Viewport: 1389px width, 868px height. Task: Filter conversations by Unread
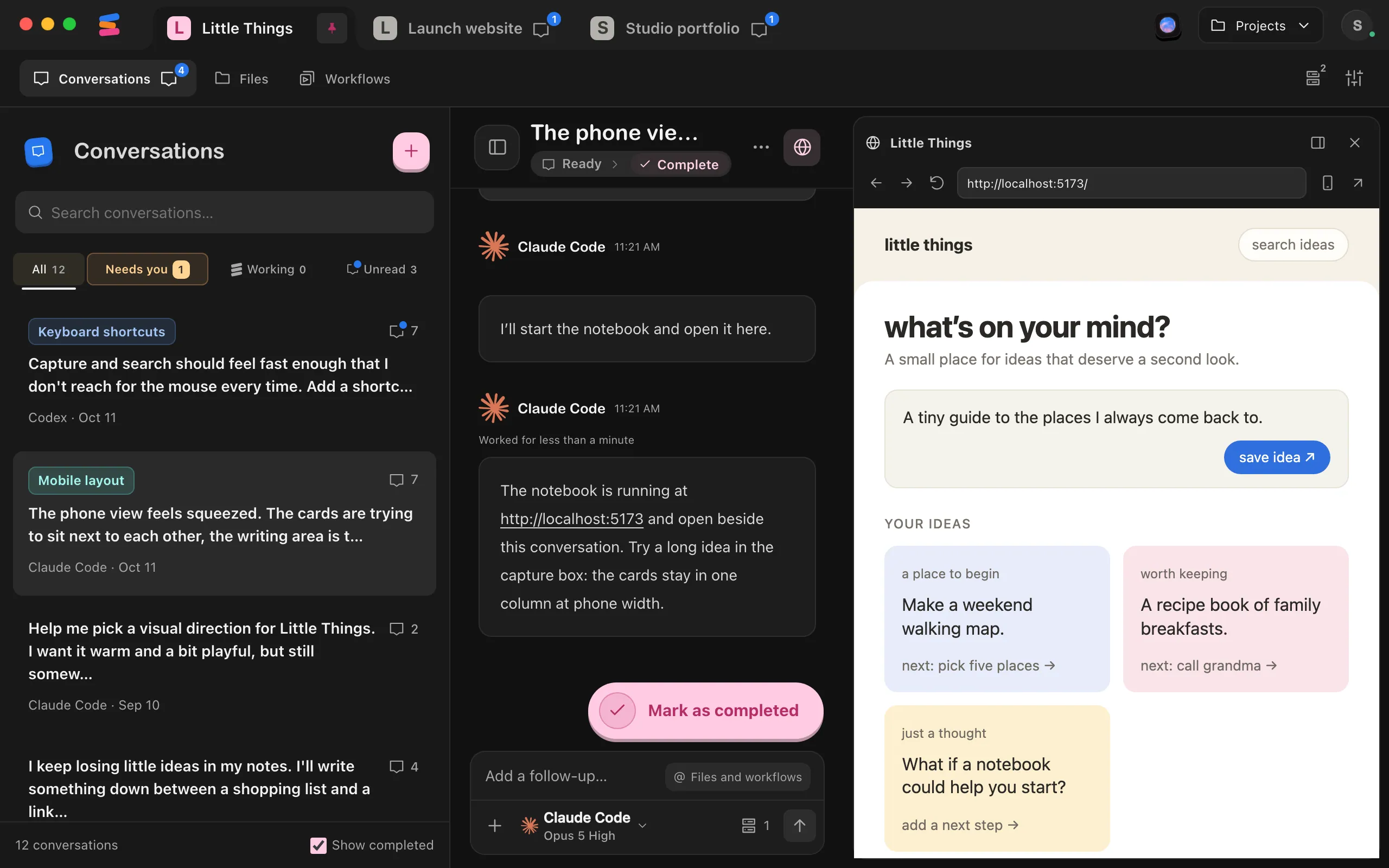pos(381,269)
